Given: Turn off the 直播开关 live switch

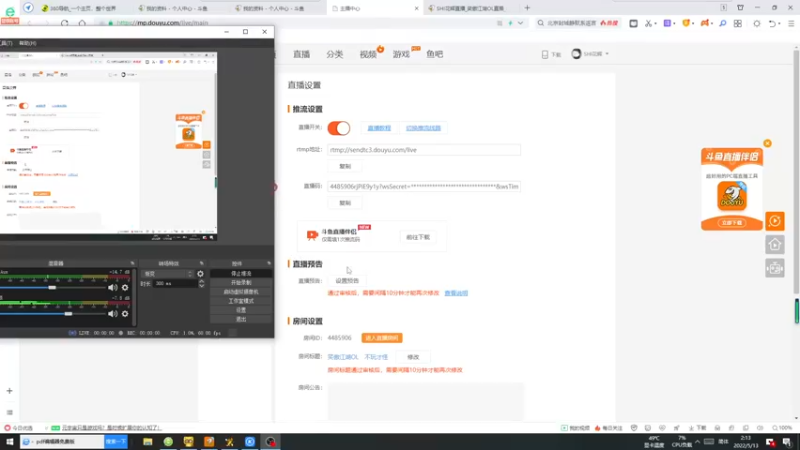Looking at the screenshot, I should pos(339,128).
